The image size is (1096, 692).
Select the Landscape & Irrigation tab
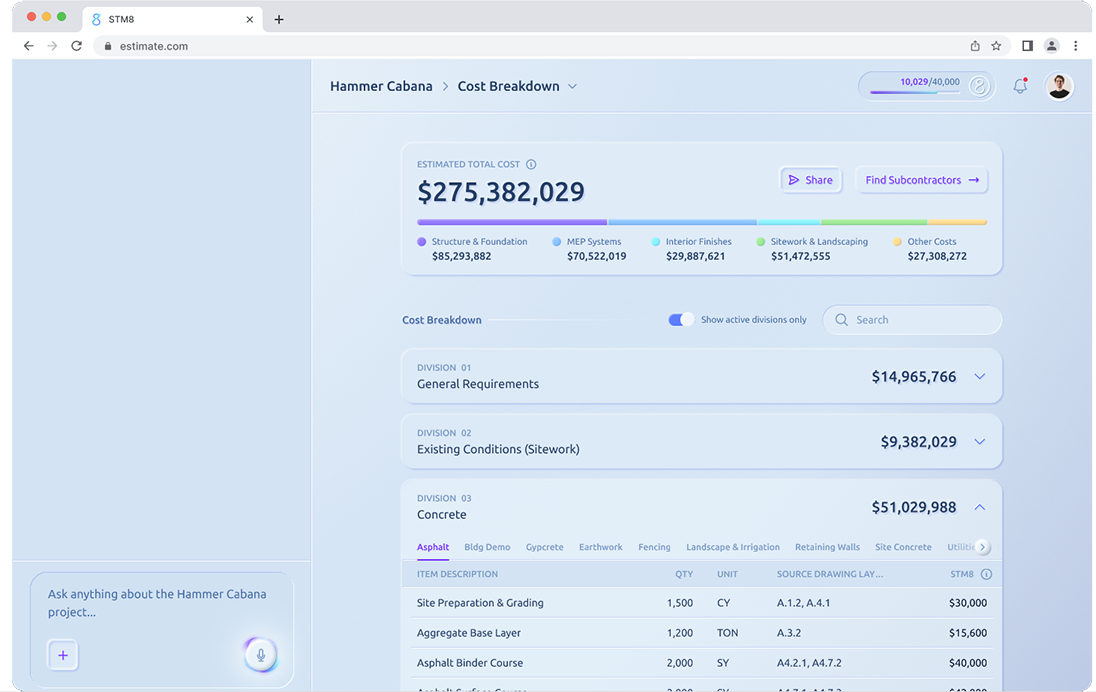pyautogui.click(x=733, y=547)
